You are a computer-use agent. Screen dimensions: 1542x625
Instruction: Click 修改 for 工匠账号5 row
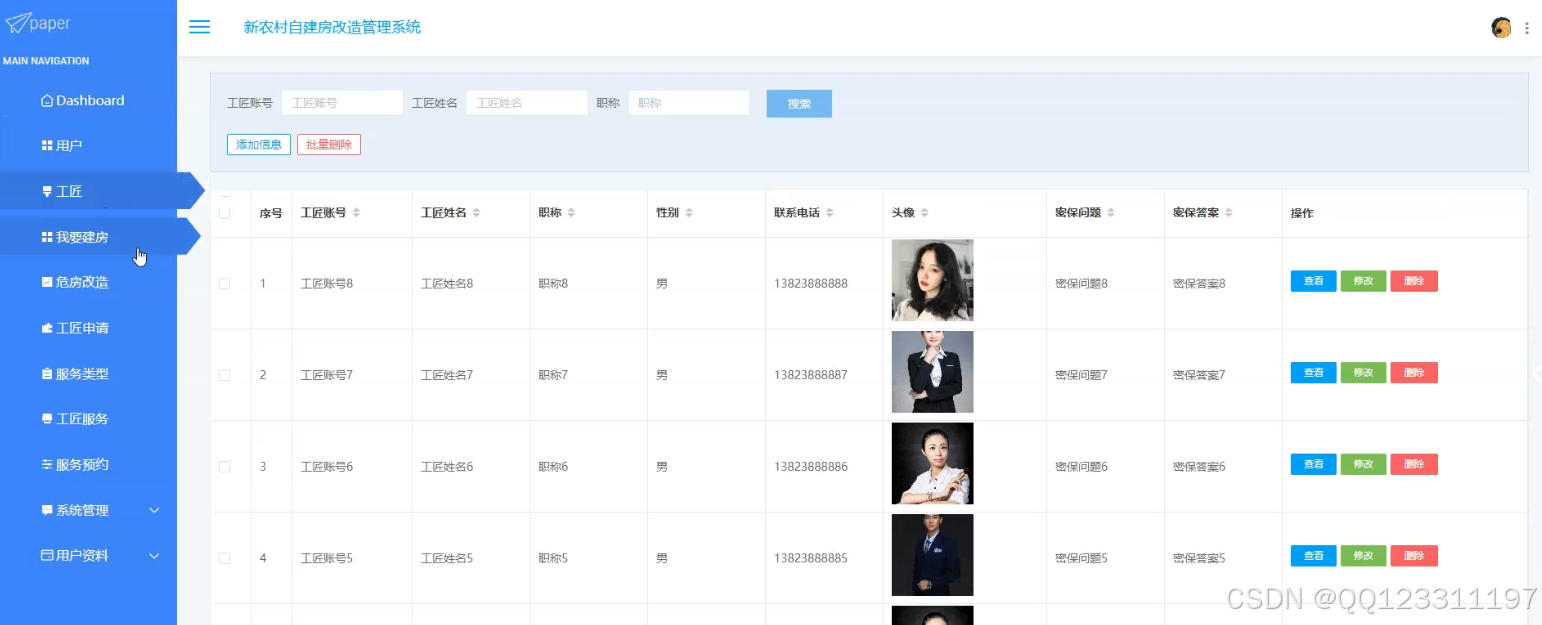tap(1363, 556)
